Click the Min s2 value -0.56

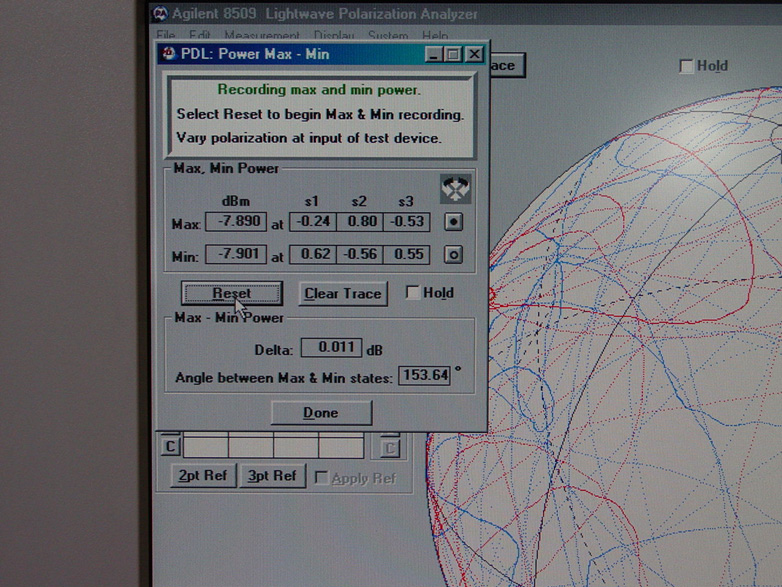click(x=360, y=254)
